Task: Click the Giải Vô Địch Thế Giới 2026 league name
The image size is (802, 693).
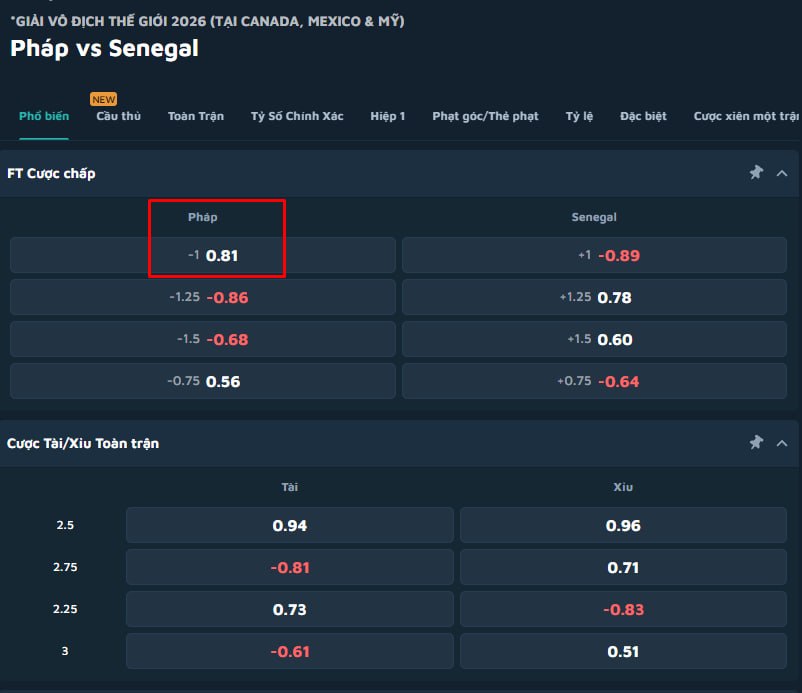Action: pyautogui.click(x=208, y=21)
